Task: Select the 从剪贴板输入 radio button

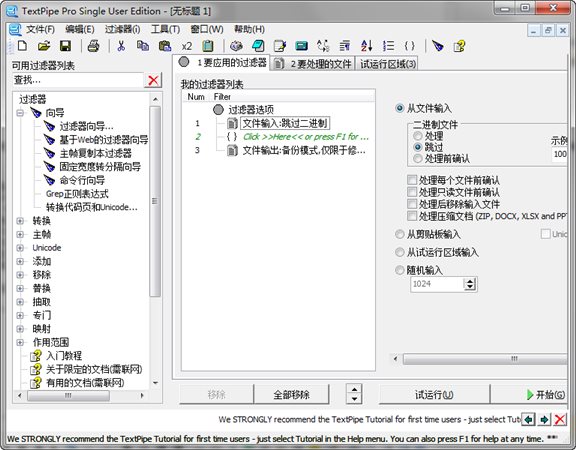Action: (399, 234)
